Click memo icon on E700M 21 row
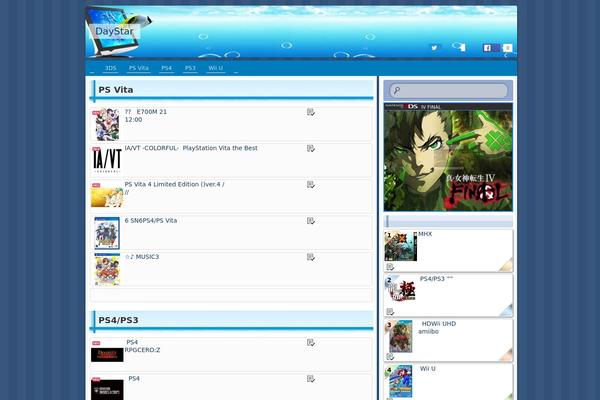The width and height of the screenshot is (600, 400). (311, 112)
